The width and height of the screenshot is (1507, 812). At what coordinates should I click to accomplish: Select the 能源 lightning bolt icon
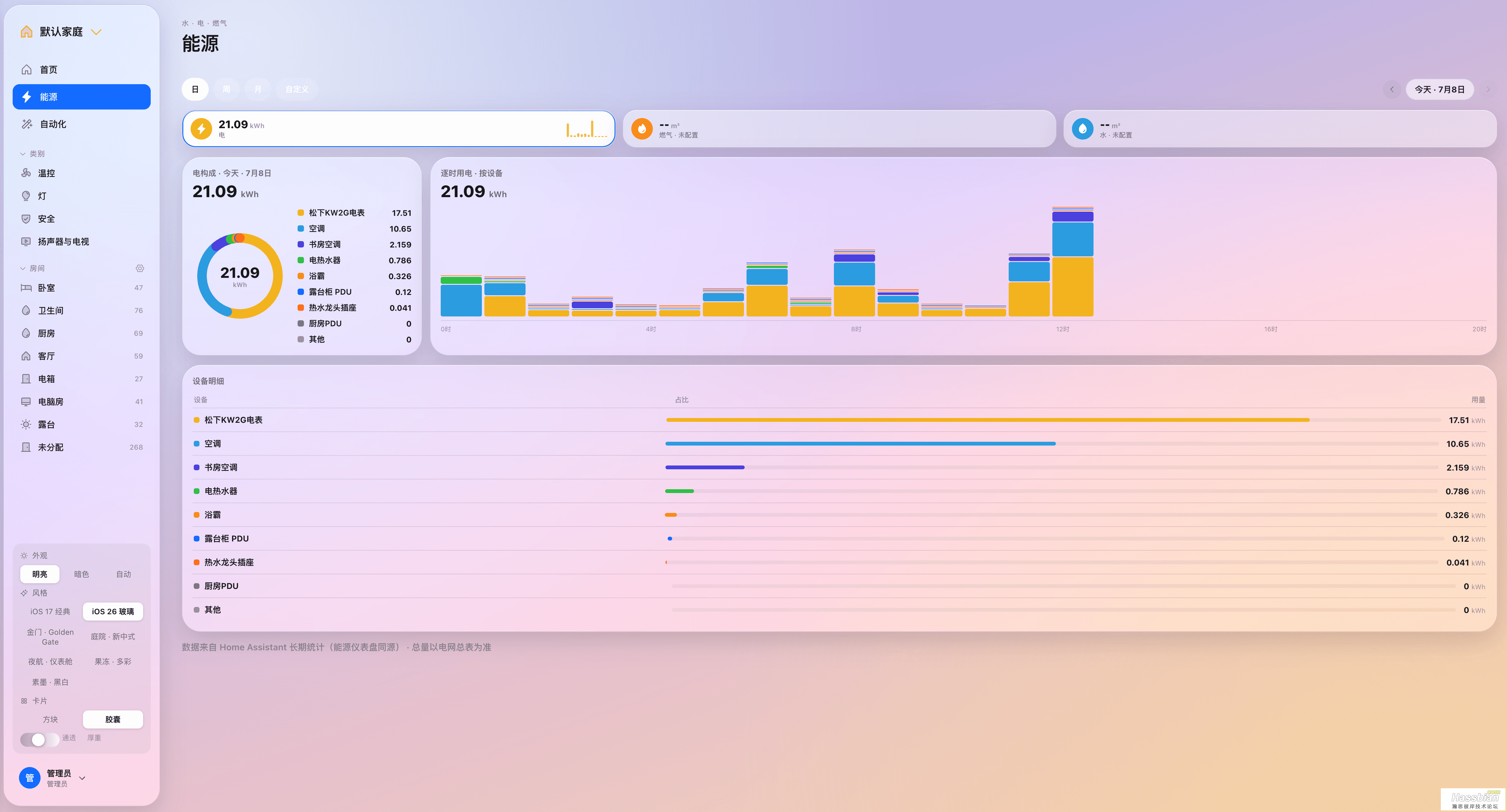click(x=26, y=97)
